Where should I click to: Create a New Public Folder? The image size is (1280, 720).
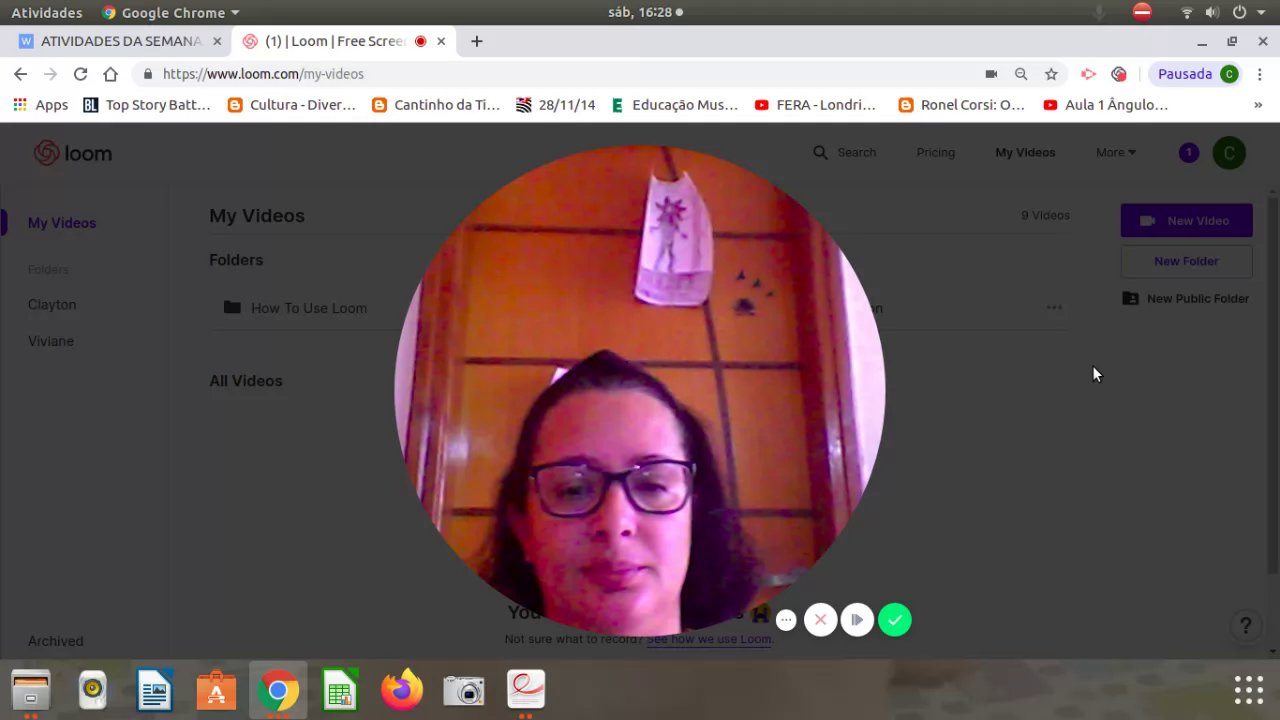pyautogui.click(x=1186, y=298)
